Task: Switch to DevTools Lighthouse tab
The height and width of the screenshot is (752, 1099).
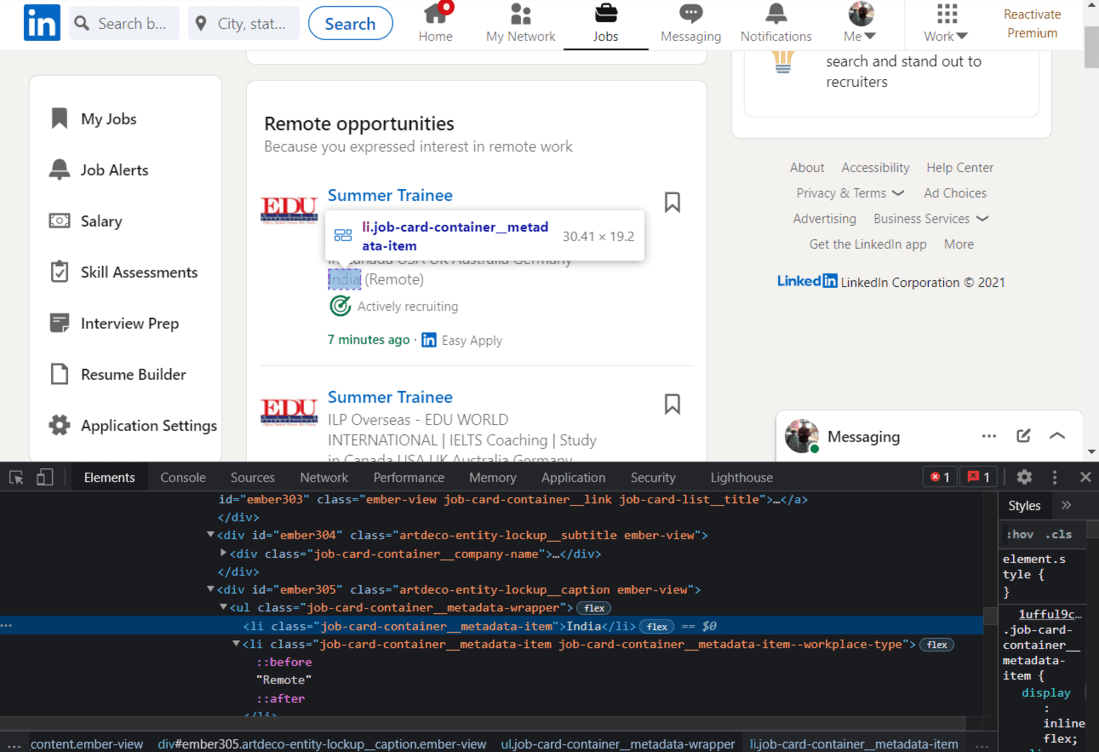Action: pyautogui.click(x=742, y=477)
